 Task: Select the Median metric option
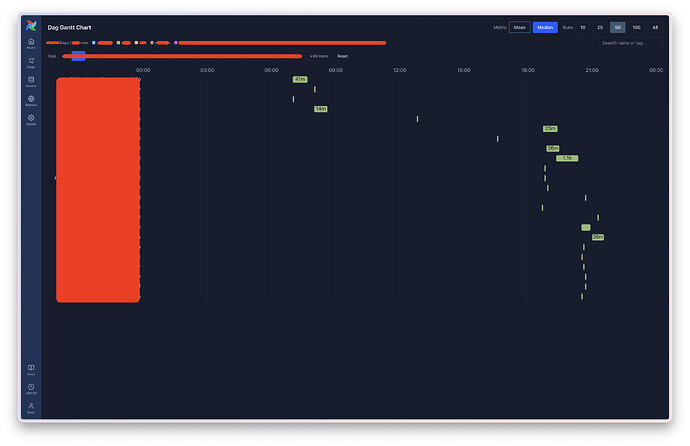tap(545, 27)
